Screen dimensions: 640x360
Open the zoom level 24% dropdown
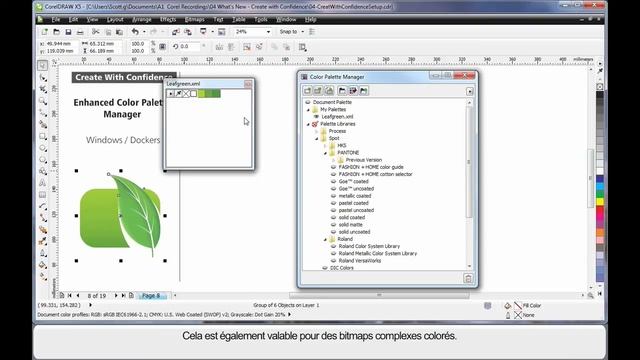coord(268,32)
